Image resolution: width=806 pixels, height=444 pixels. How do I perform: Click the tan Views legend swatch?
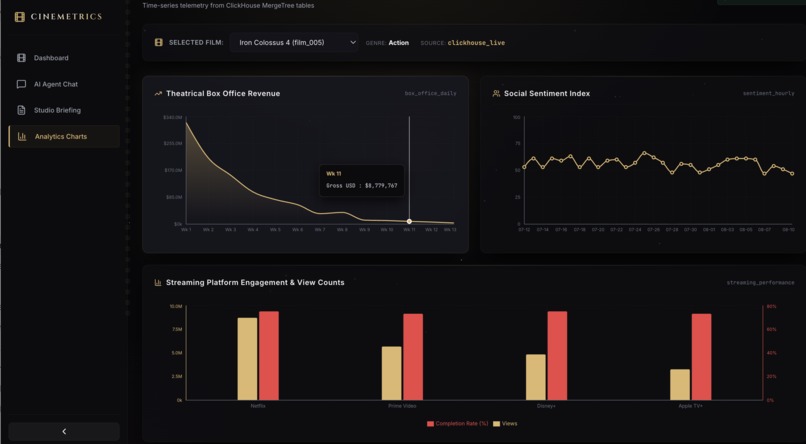pyautogui.click(x=497, y=424)
